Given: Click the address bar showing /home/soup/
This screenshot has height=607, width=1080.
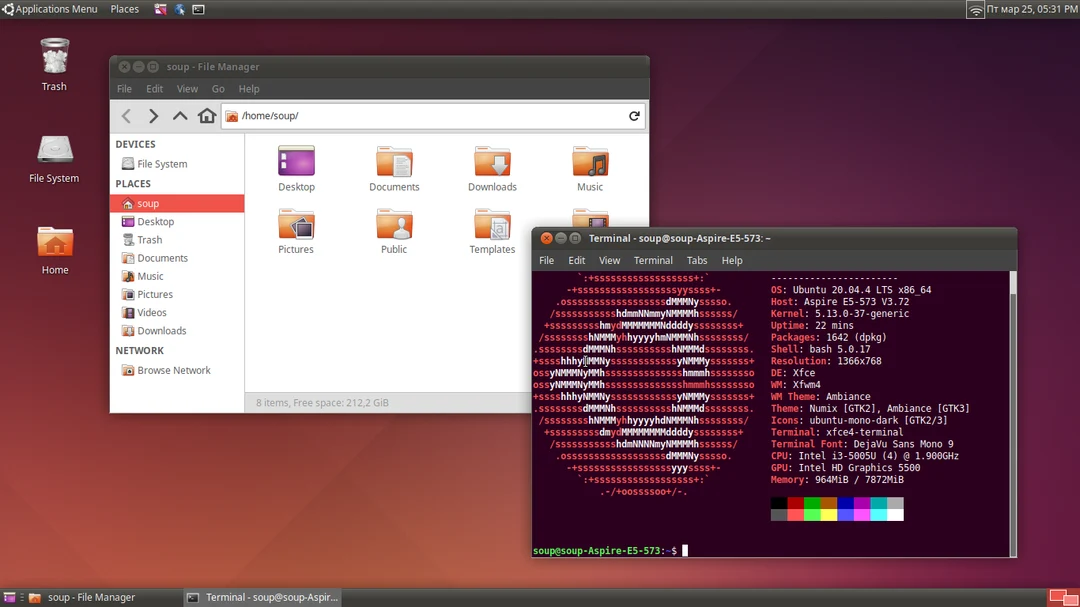Looking at the screenshot, I should coord(400,115).
